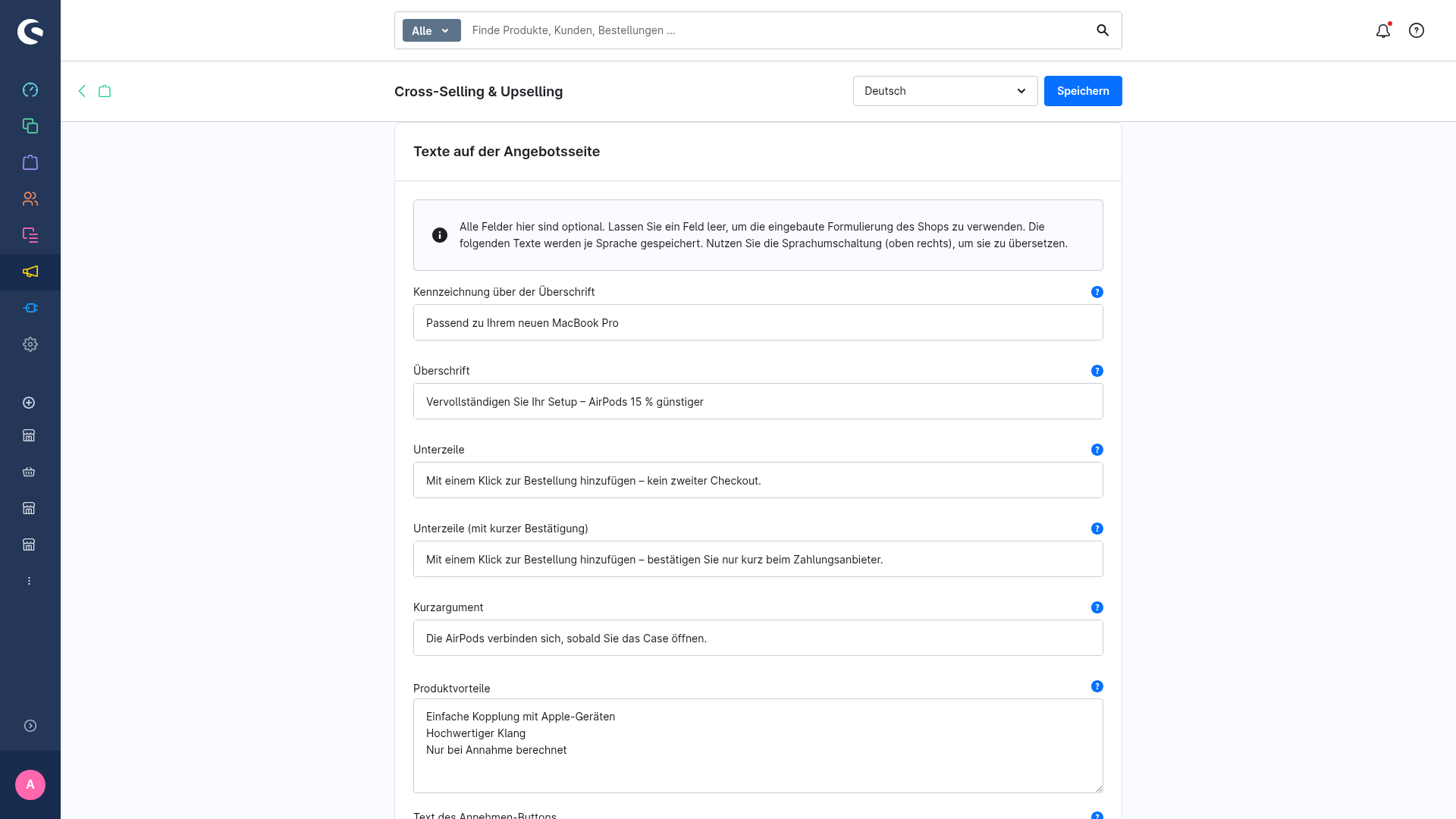Viewport: 1456px width, 819px height.
Task: Focus the Produktvorteile textarea
Action: [x=758, y=745]
